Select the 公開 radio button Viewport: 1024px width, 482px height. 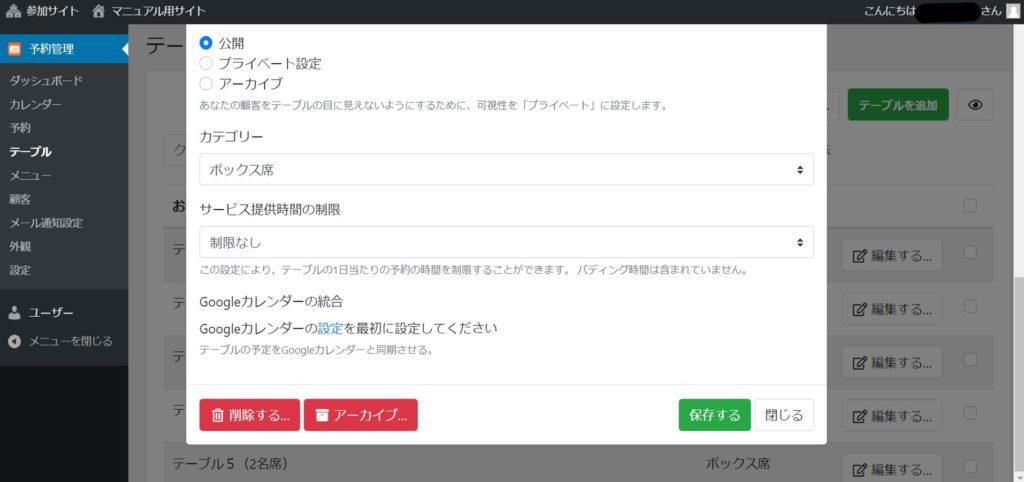point(206,43)
